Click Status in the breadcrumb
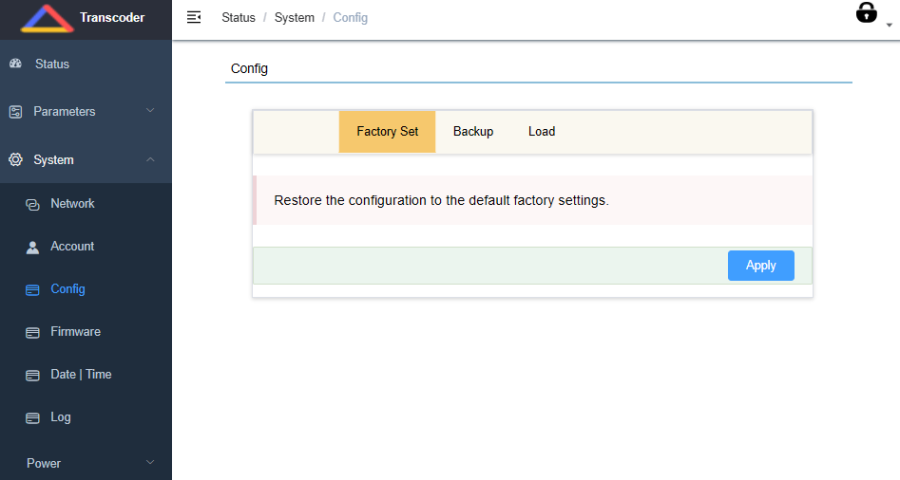This screenshot has height=480, width=900. pos(238,18)
